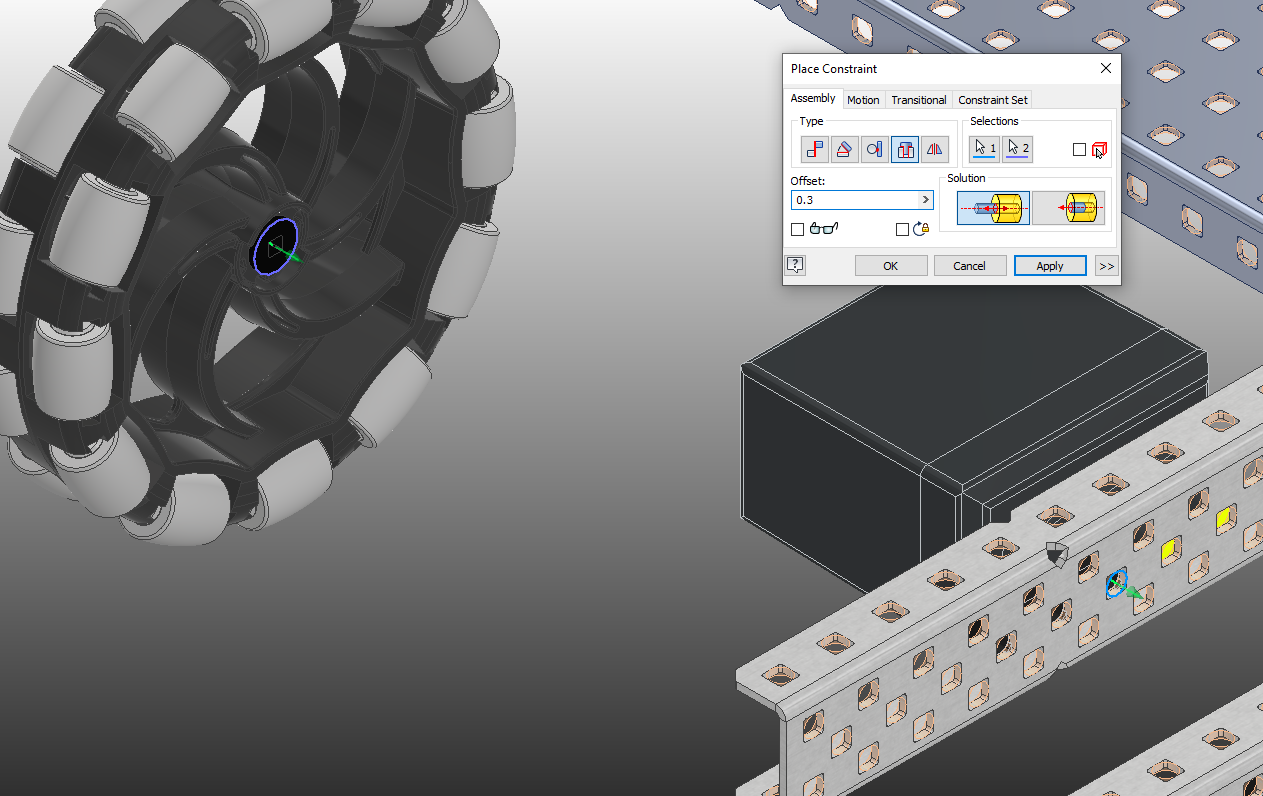
Task: Select the Symmetry constraint type
Action: (935, 149)
